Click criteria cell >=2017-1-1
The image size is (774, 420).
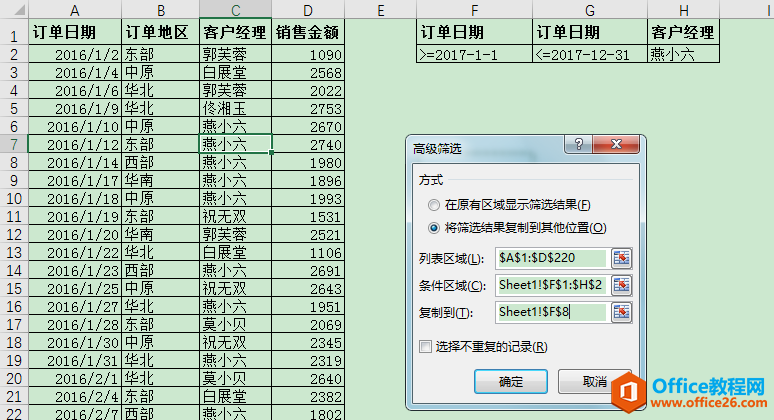[474, 54]
